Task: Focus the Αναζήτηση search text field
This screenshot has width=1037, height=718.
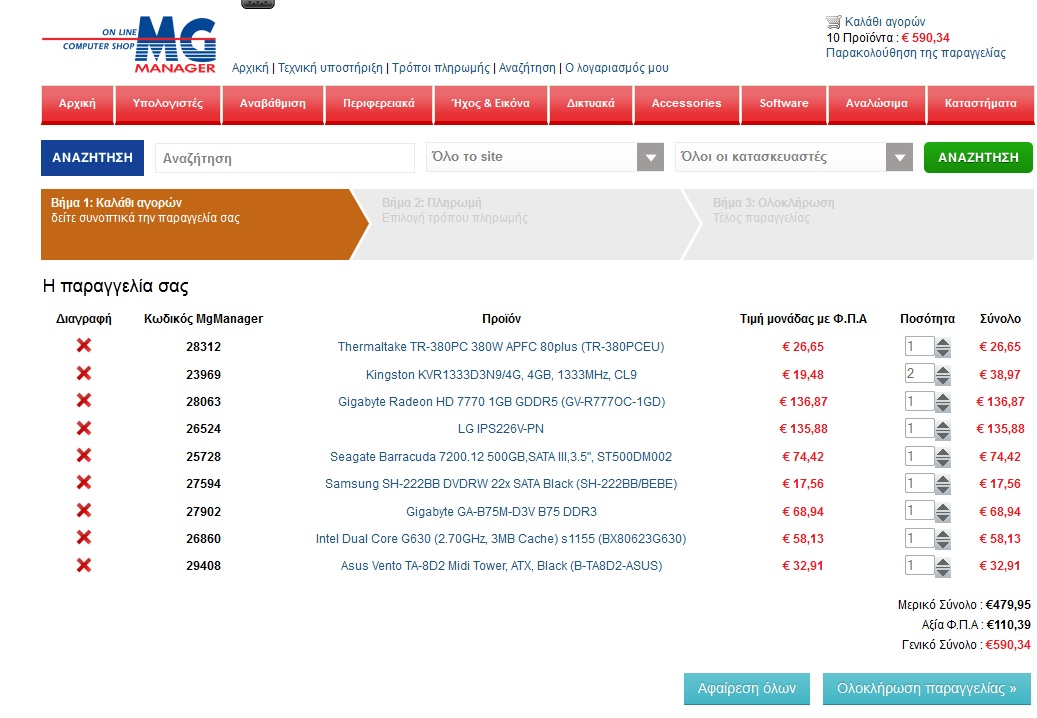Action: click(x=285, y=159)
